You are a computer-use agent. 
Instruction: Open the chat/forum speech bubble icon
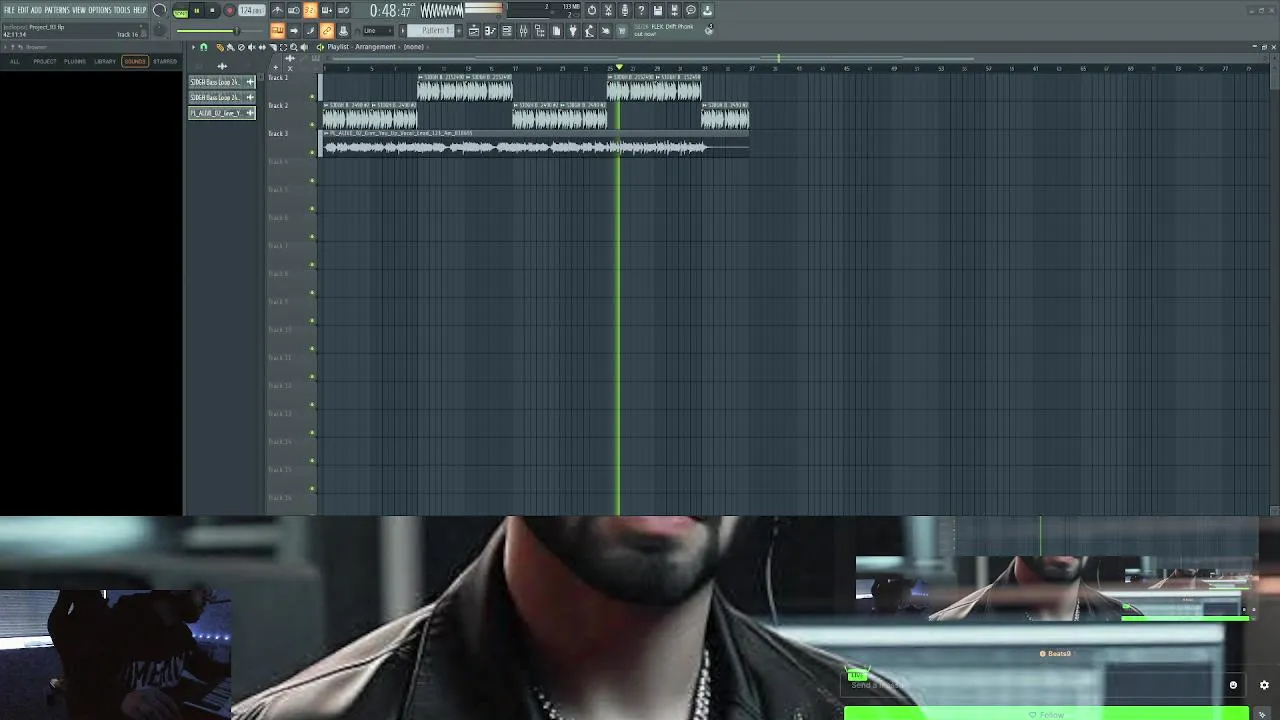pos(691,10)
